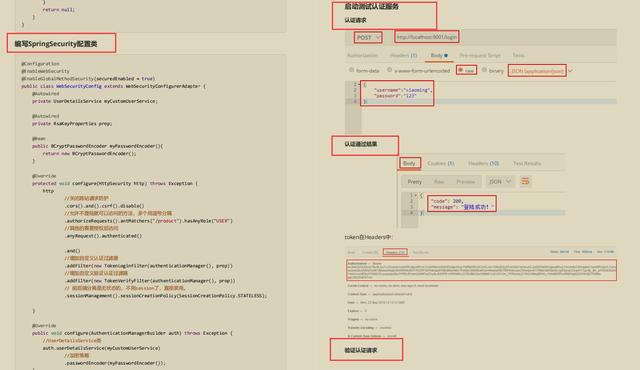Screen dimensions: 640x370
Task: Click the addFilter TokenLoginFilter code line
Action: pyautogui.click(x=149, y=266)
